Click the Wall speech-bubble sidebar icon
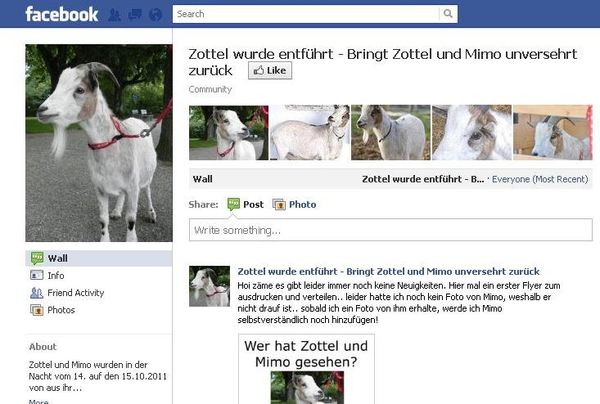600x404 pixels. pos(37,258)
